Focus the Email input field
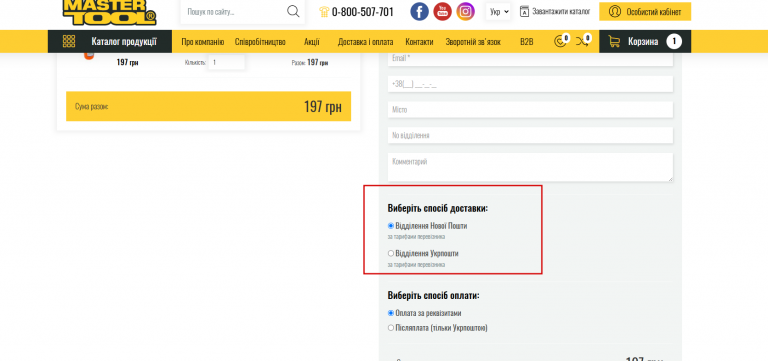Viewport: 768px width, 361px height. [530, 59]
